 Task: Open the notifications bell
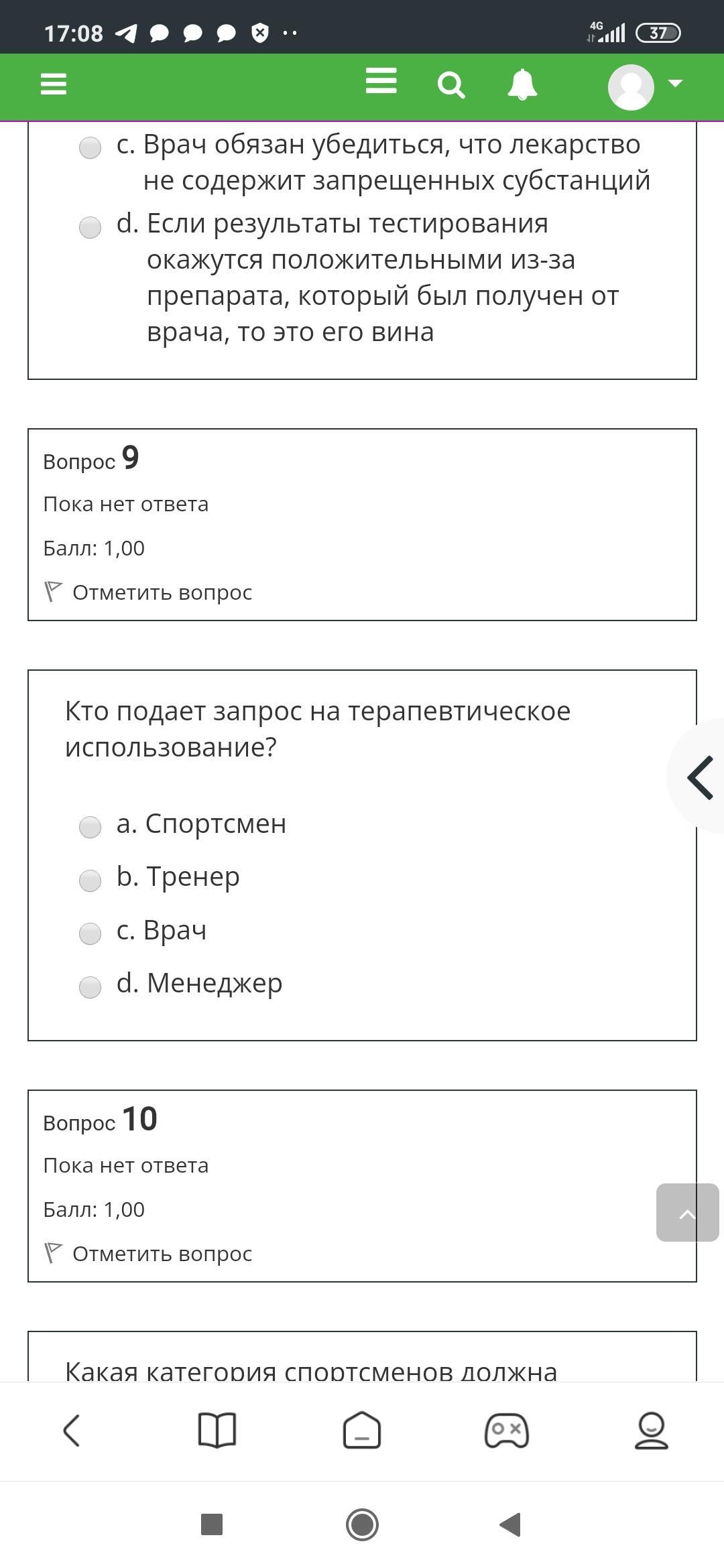[x=522, y=85]
